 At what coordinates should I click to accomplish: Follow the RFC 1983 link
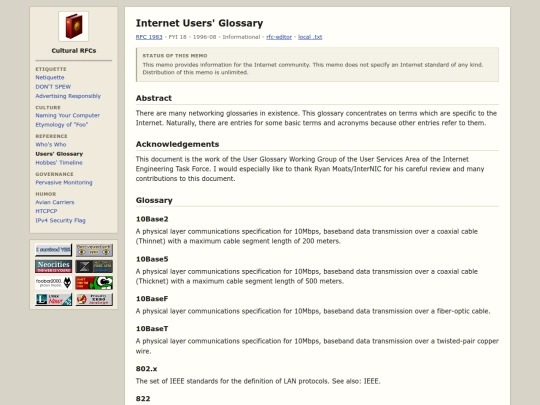[x=149, y=37]
